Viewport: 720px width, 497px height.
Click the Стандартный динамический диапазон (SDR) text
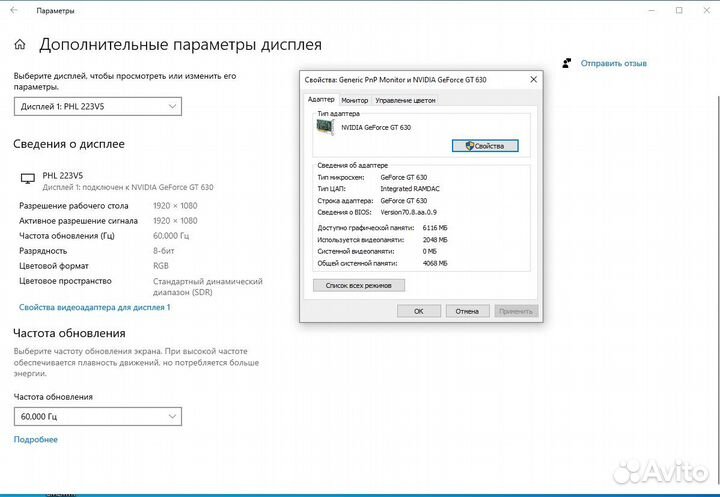(208, 287)
